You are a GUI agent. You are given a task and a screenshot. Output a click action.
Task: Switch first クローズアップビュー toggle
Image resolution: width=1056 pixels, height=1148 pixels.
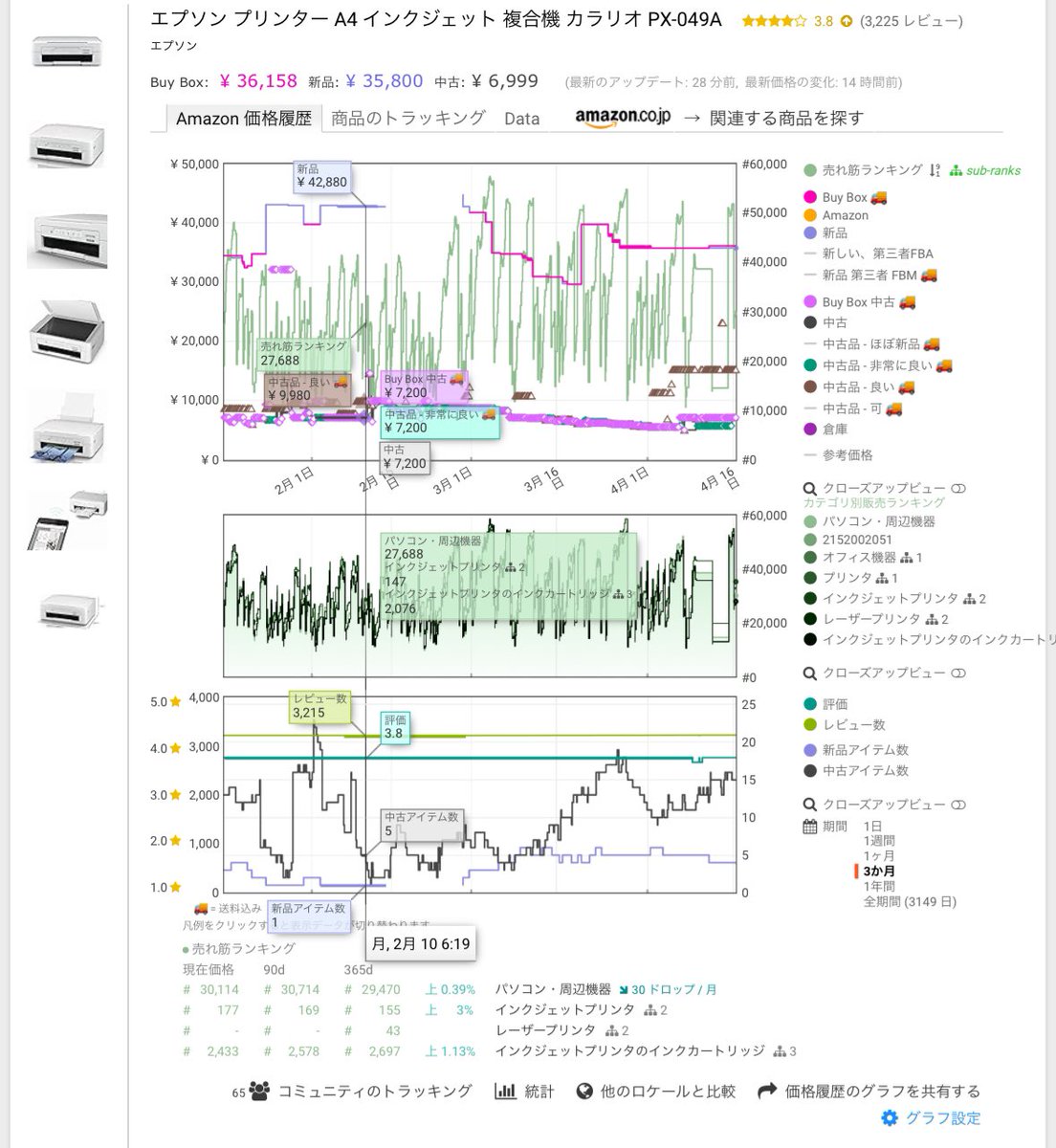[x=958, y=488]
